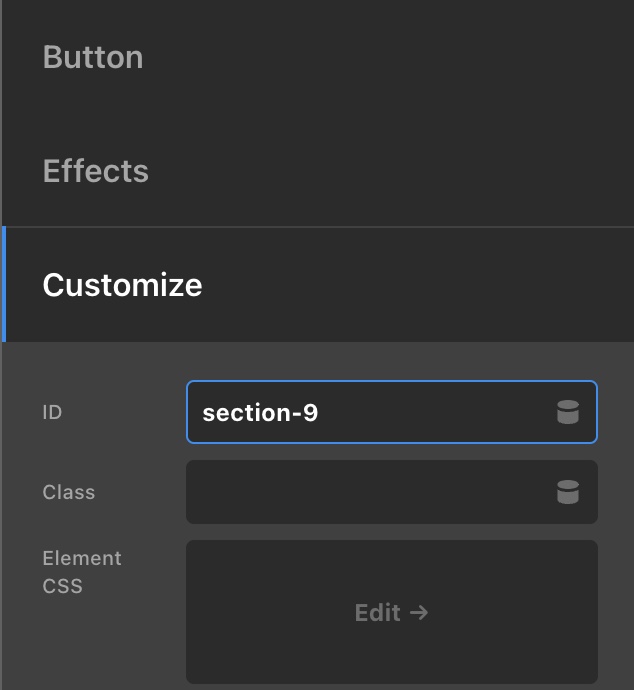The image size is (634, 690).
Task: Click the "section-9" text in ID field
Action: [260, 412]
